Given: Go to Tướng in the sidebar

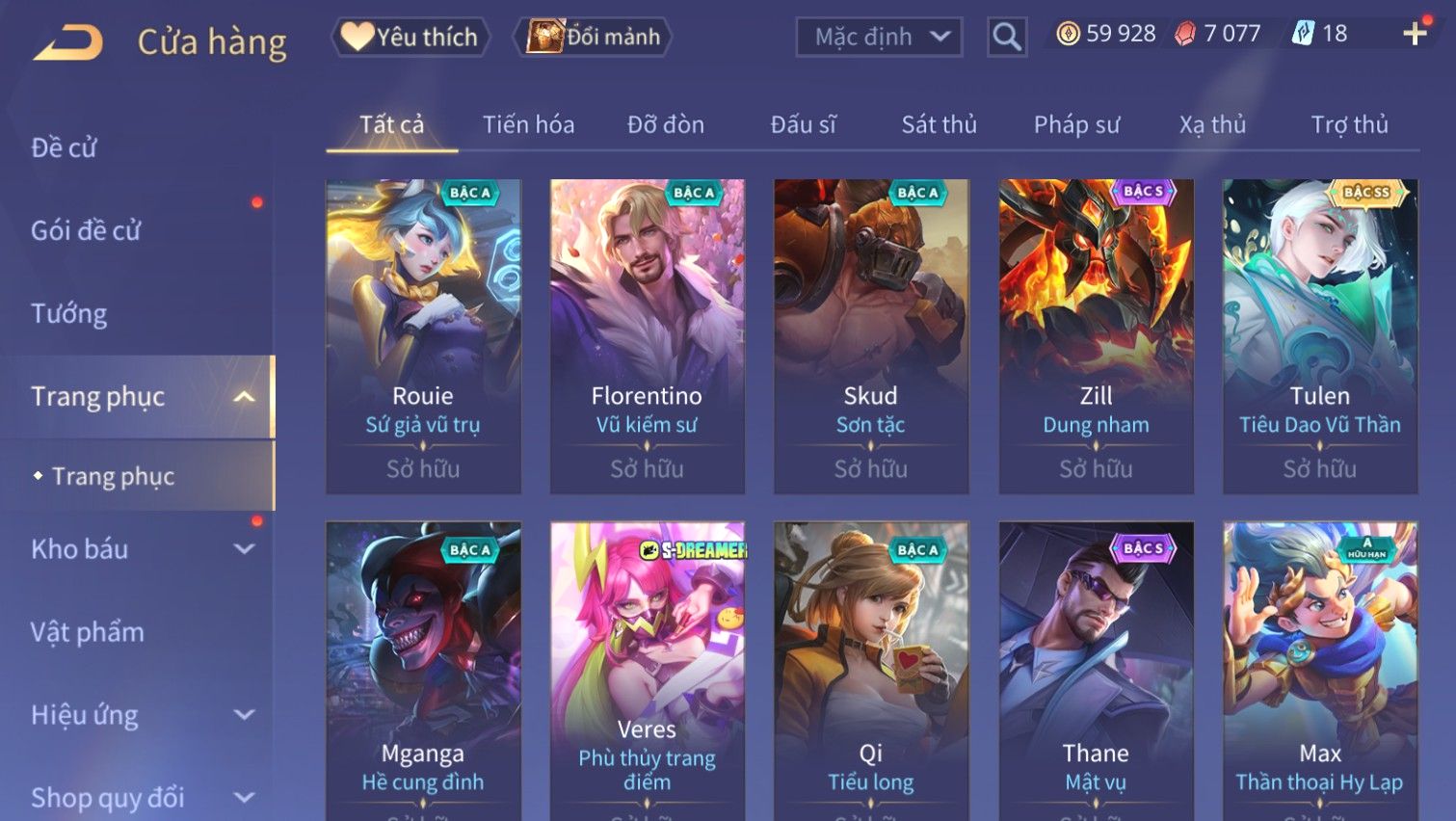Looking at the screenshot, I should pos(69,313).
